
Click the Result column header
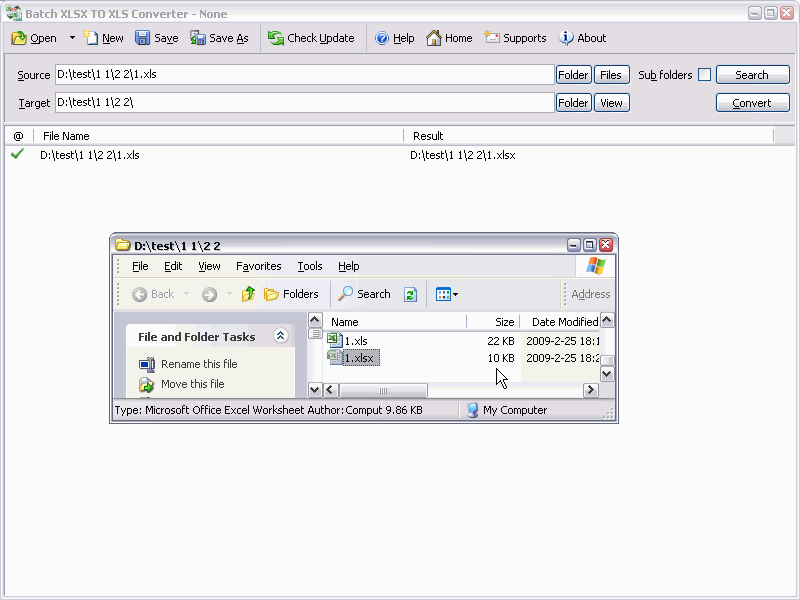click(589, 136)
